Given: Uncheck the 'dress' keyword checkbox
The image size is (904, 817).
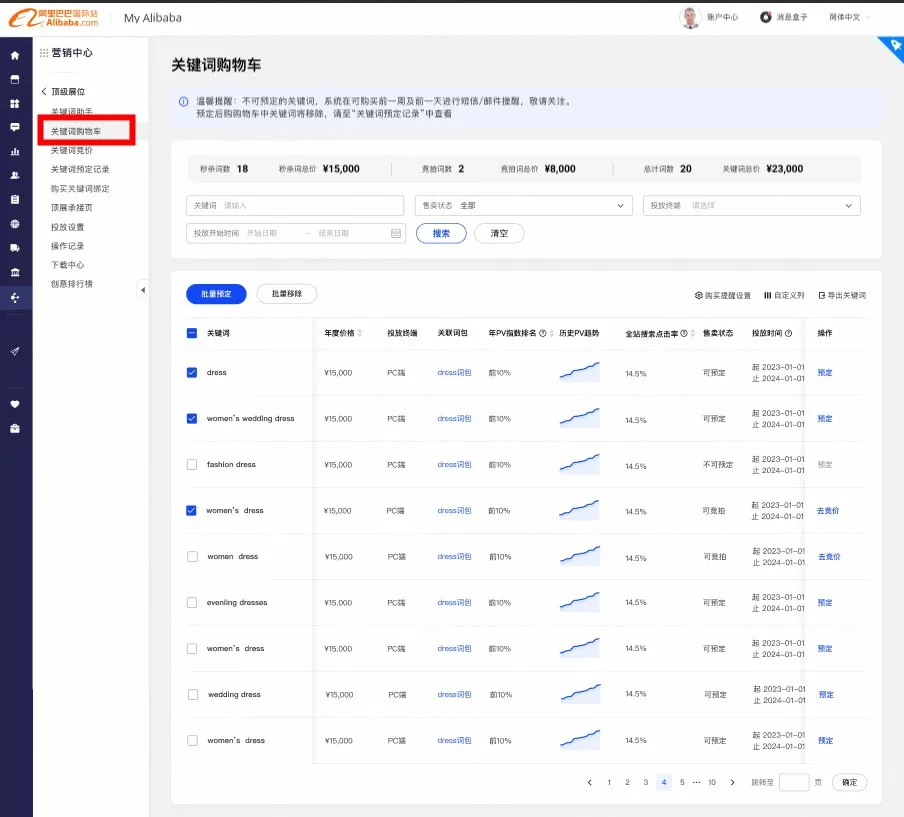Looking at the screenshot, I should [x=192, y=373].
